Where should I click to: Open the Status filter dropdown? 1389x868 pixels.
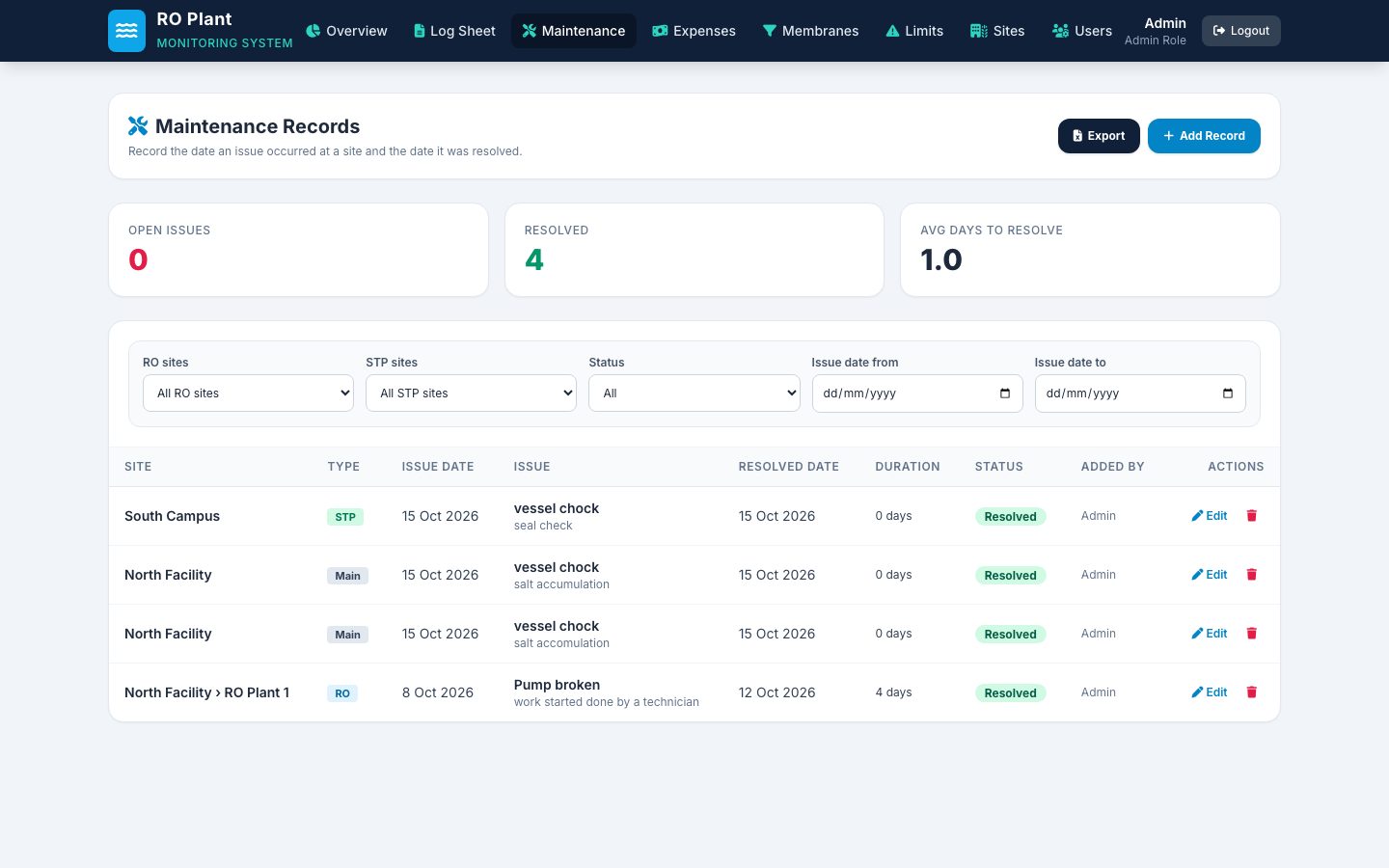(694, 393)
